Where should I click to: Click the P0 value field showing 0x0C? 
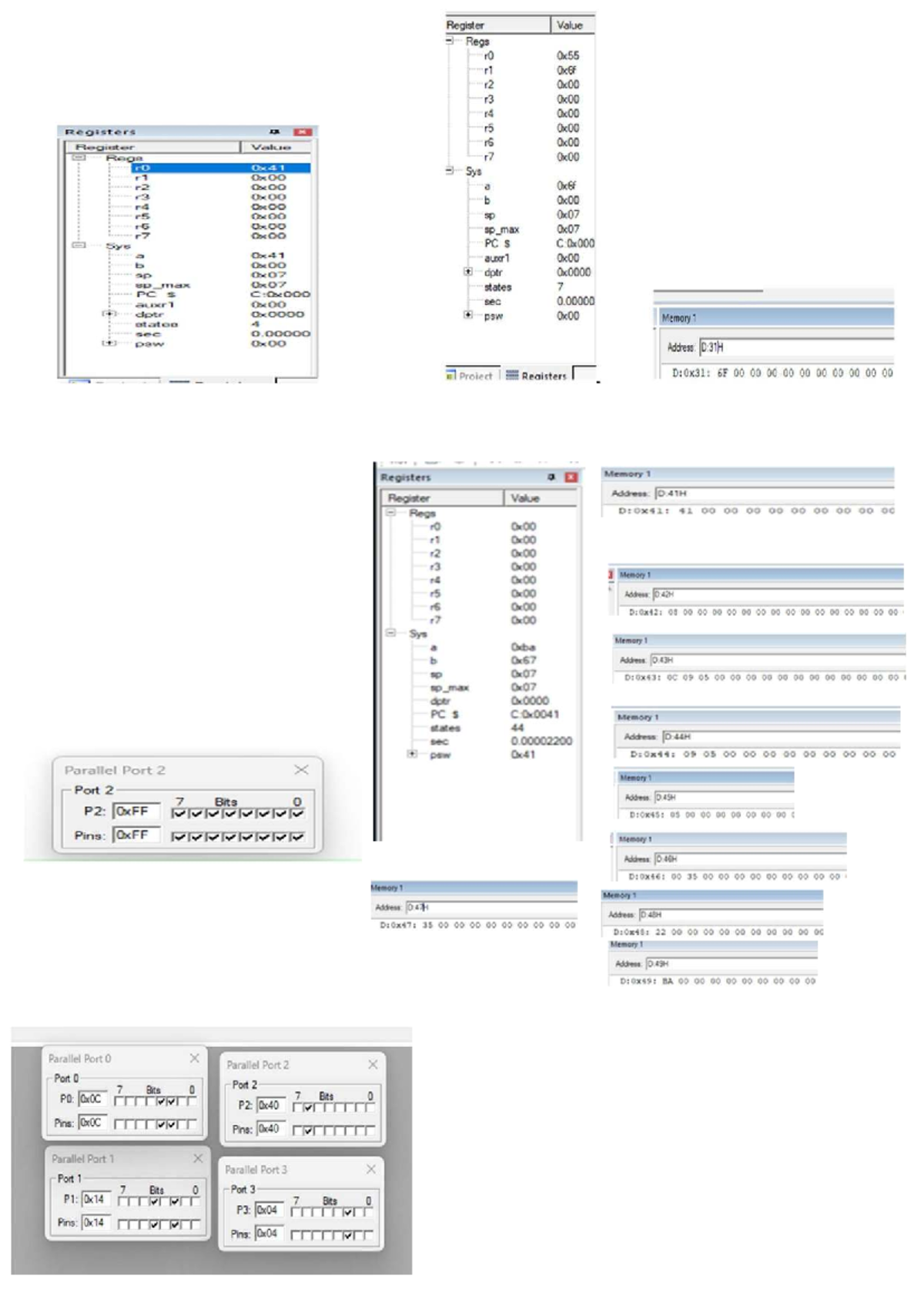pyautogui.click(x=92, y=1100)
